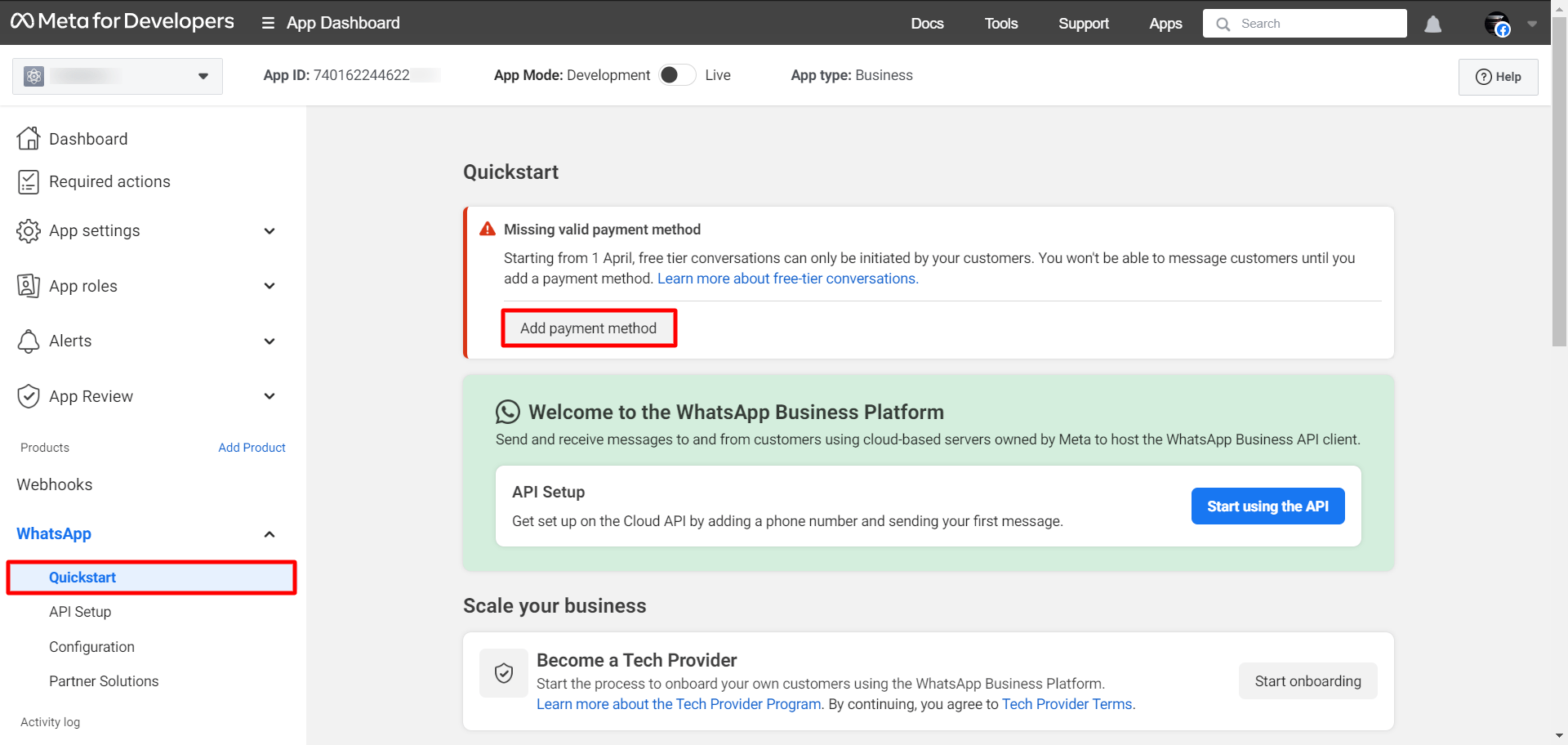Click the App settings gear icon

29,231
